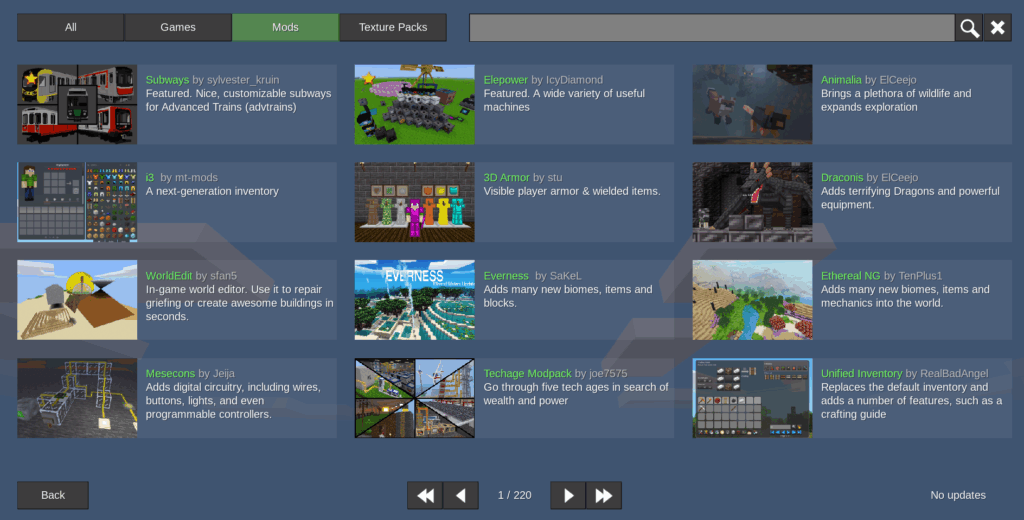Image resolution: width=1024 pixels, height=520 pixels.
Task: Click the Unified Inventory mod thumbnail
Action: point(752,398)
